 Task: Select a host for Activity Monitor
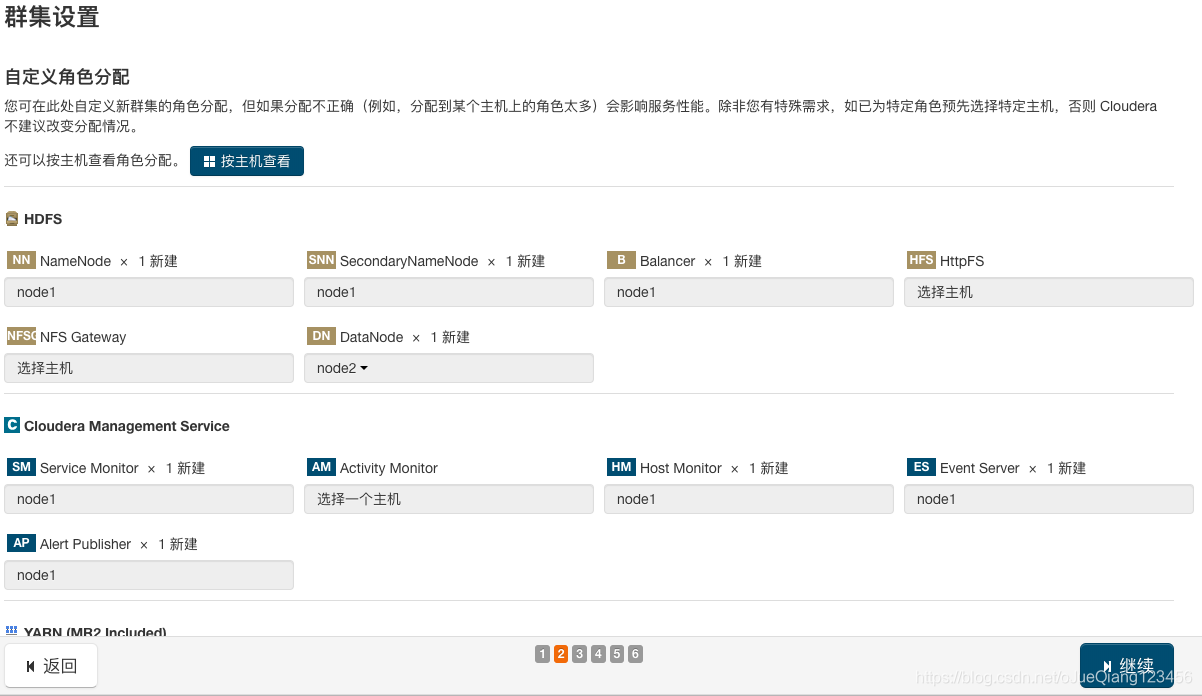[449, 499]
